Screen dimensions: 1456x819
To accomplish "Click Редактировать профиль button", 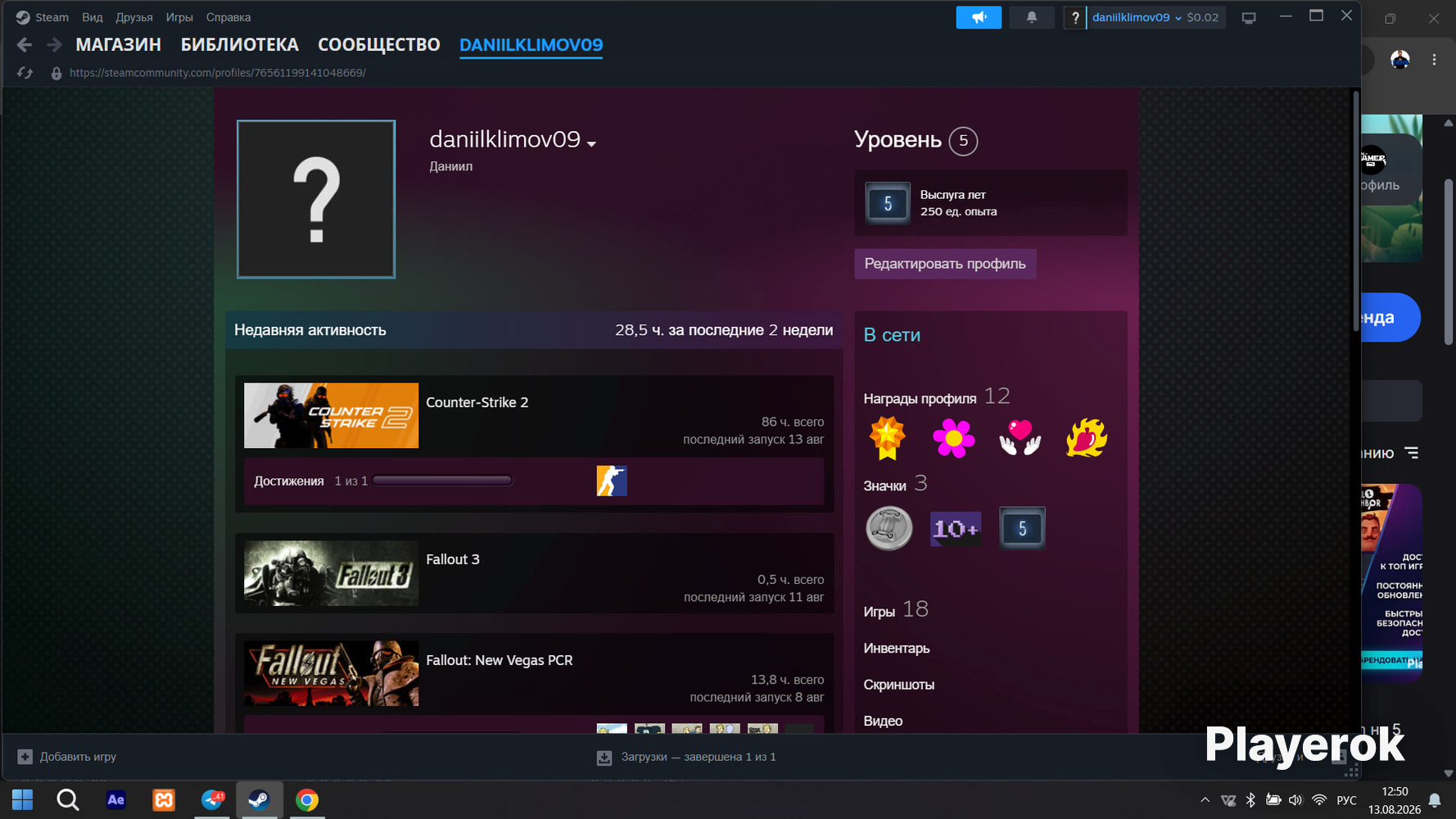I will tap(945, 264).
